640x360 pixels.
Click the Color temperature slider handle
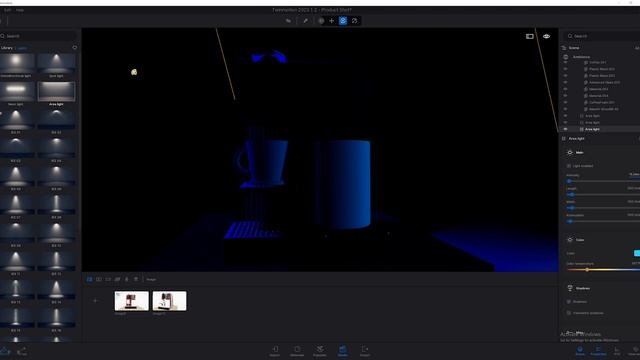[x=587, y=270]
